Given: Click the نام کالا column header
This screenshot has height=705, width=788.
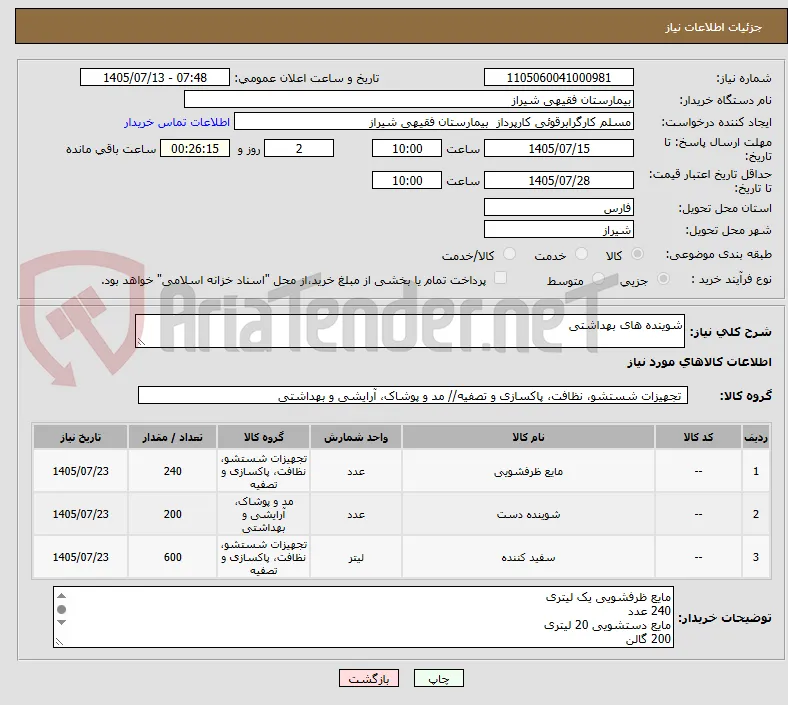Looking at the screenshot, I should [x=528, y=437].
